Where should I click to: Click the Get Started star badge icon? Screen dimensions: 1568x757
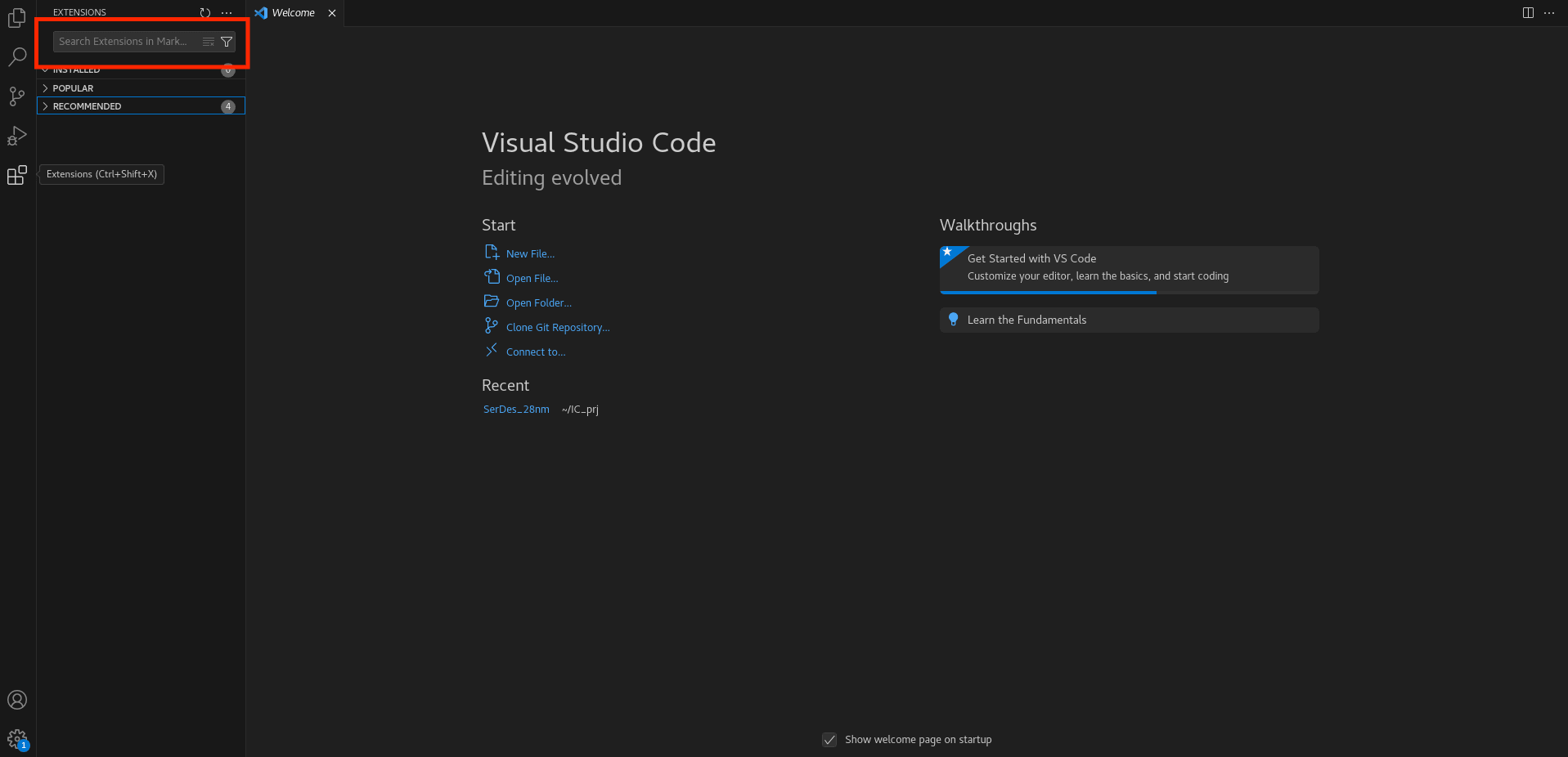[x=948, y=253]
